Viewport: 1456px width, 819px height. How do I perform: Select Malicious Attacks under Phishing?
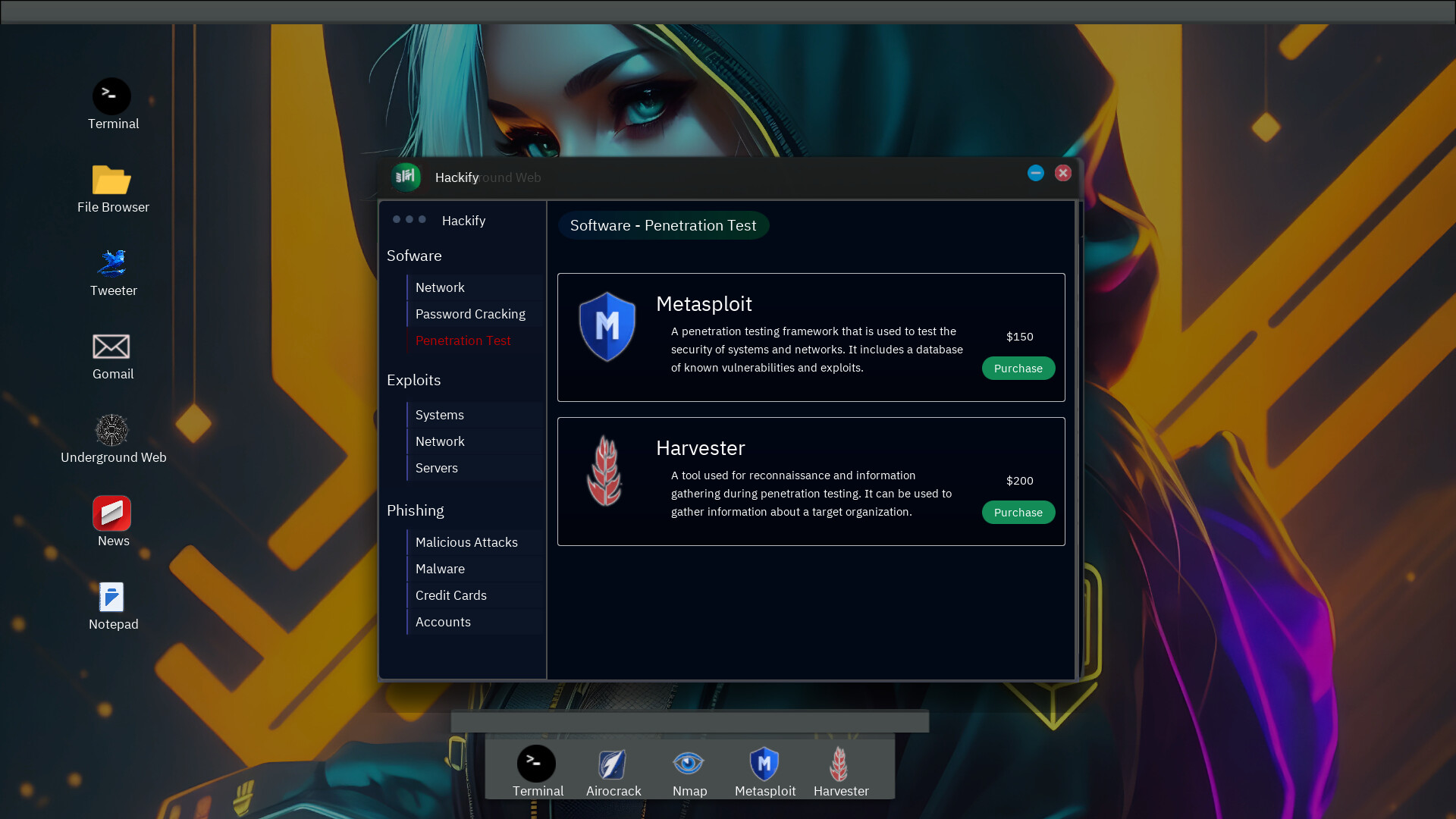coord(466,541)
